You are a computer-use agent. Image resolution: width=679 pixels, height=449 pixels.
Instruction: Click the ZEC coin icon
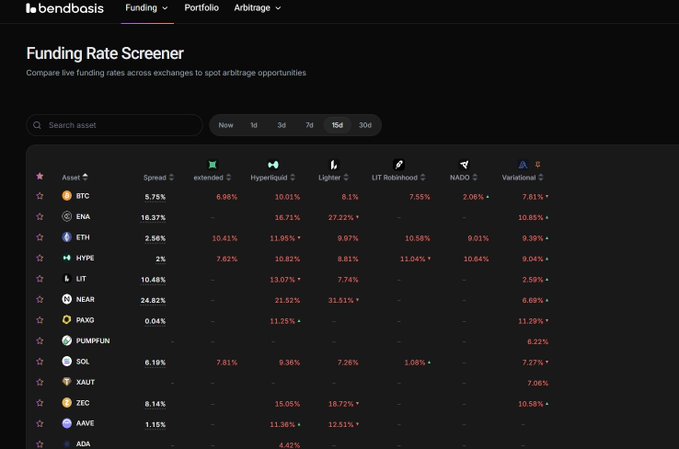pos(67,403)
